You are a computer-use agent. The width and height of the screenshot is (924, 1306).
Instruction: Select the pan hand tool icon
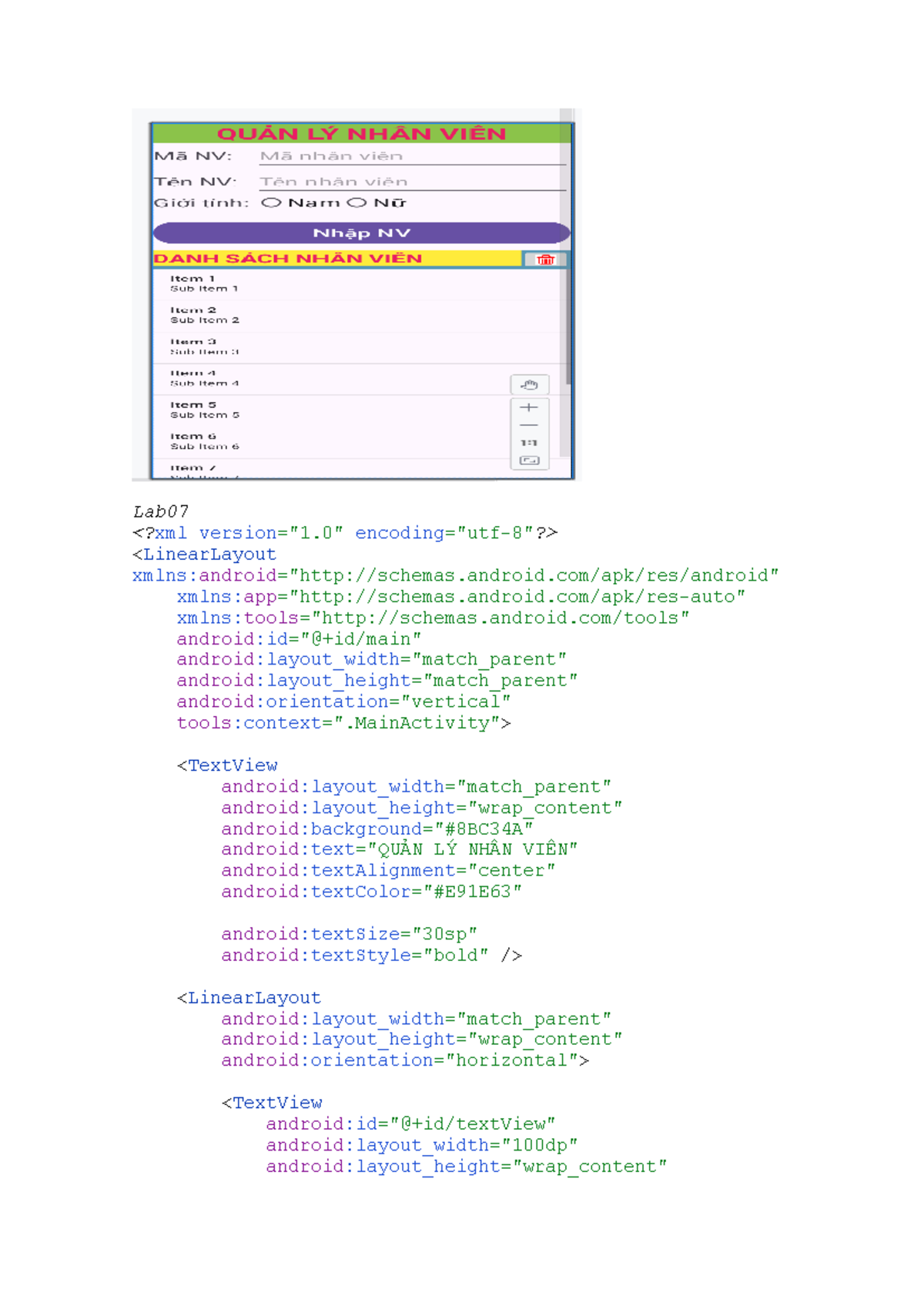coord(529,384)
